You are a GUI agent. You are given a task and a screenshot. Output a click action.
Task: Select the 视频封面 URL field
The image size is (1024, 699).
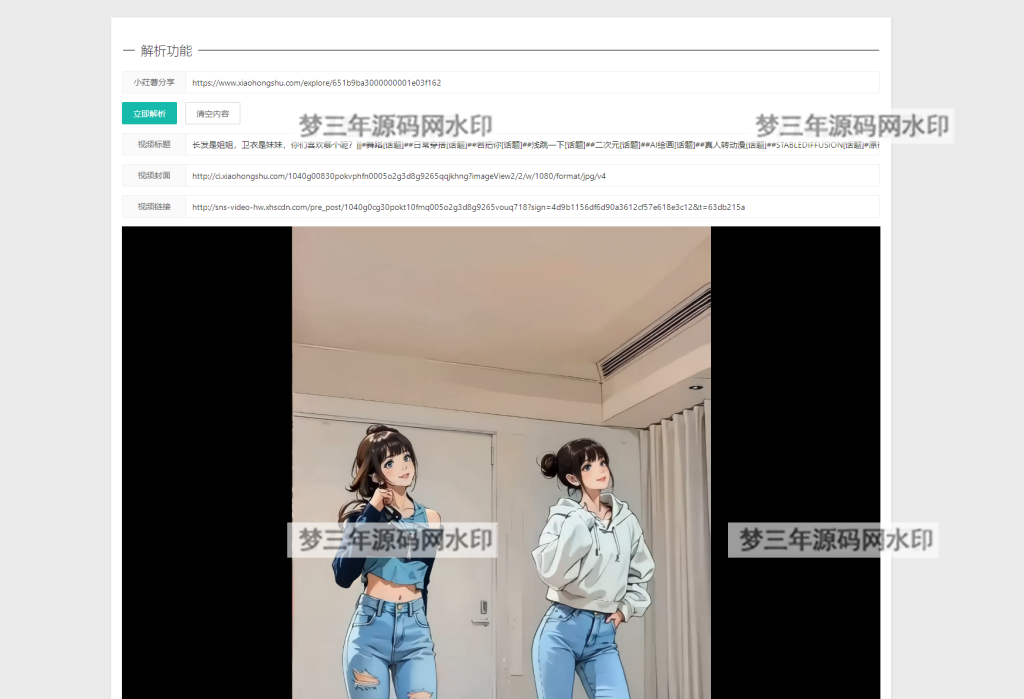pyautogui.click(x=532, y=176)
